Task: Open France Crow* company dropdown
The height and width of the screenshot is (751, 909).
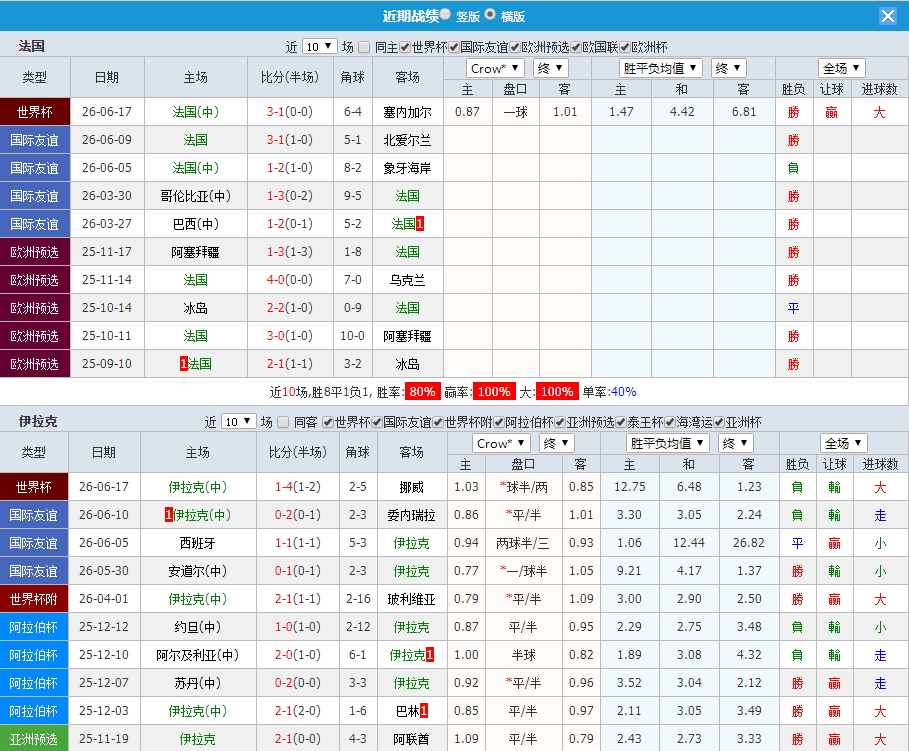Action: click(495, 68)
